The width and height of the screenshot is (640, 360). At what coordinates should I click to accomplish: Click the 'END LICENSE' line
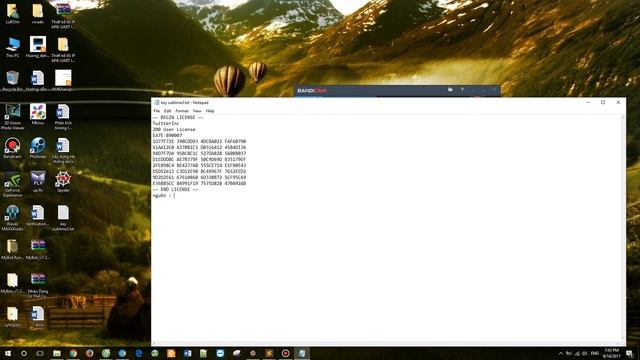pyautogui.click(x=176, y=190)
